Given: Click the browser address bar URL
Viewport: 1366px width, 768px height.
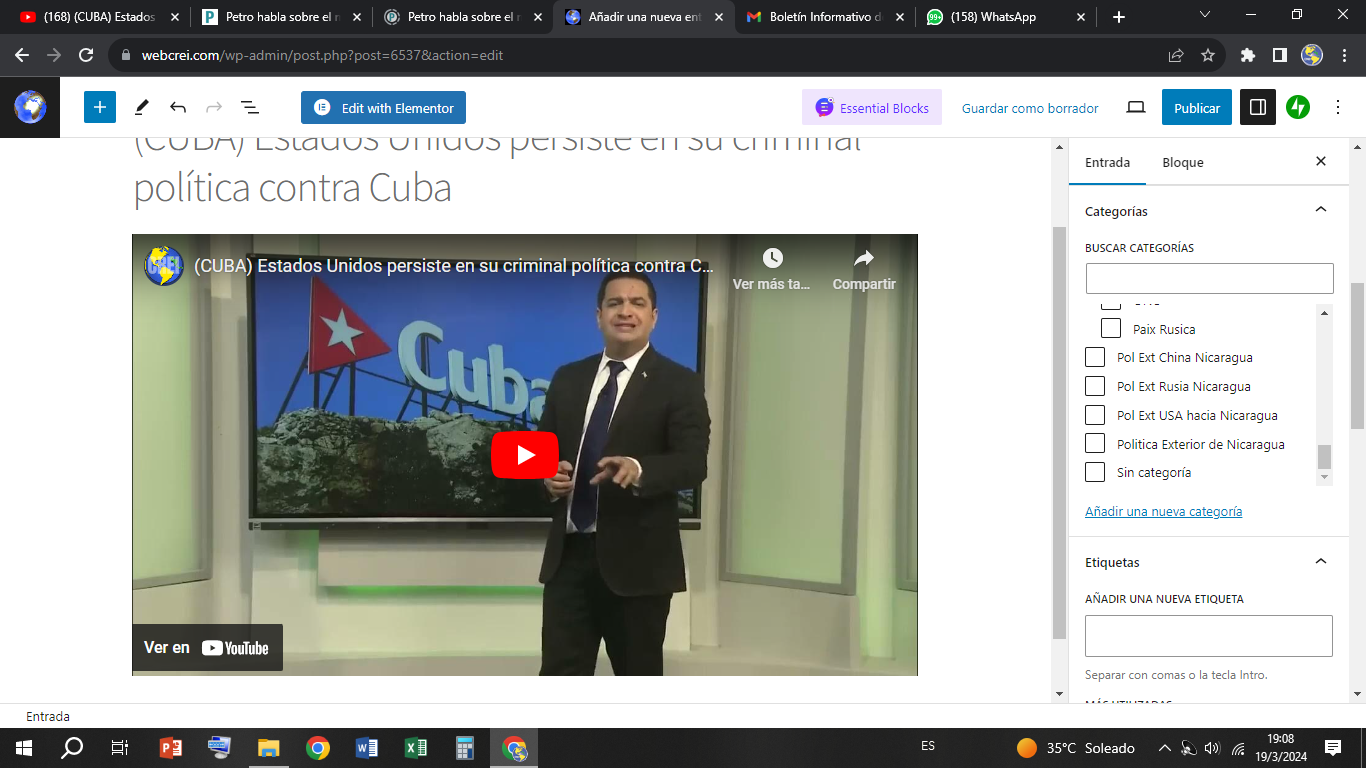Looking at the screenshot, I should click(322, 55).
